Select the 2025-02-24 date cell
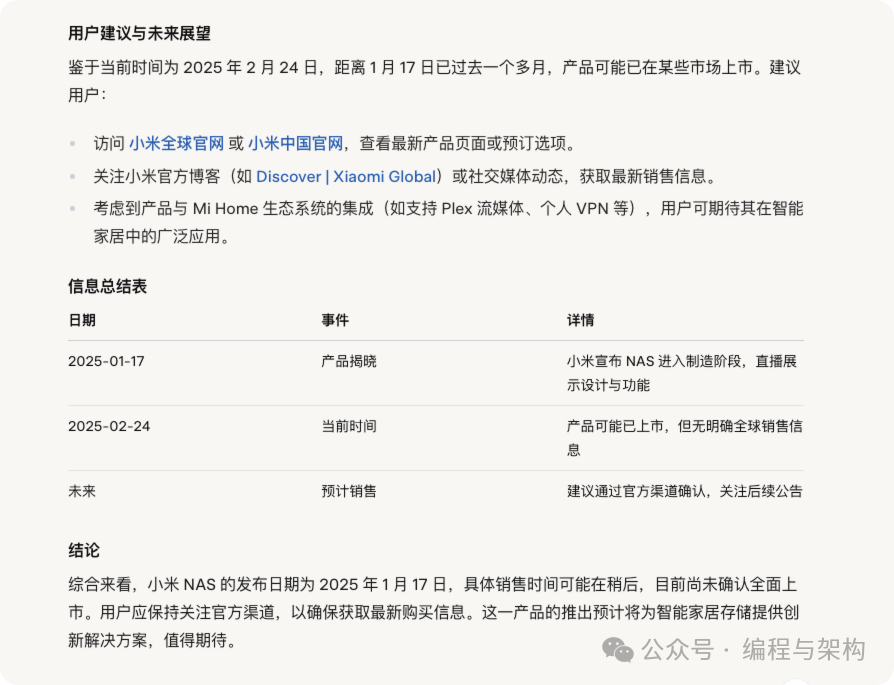Image resolution: width=894 pixels, height=685 pixels. click(109, 426)
